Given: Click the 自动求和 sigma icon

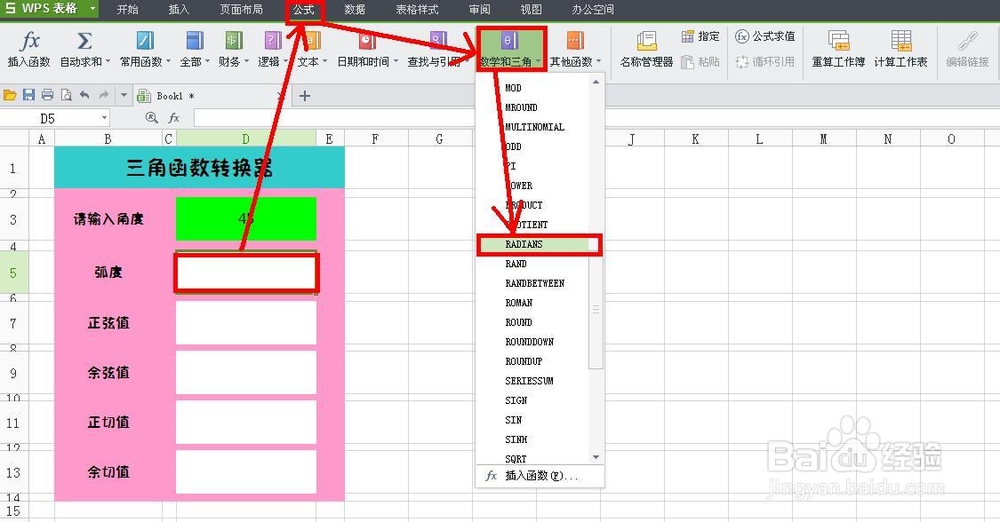Looking at the screenshot, I should 84,41.
